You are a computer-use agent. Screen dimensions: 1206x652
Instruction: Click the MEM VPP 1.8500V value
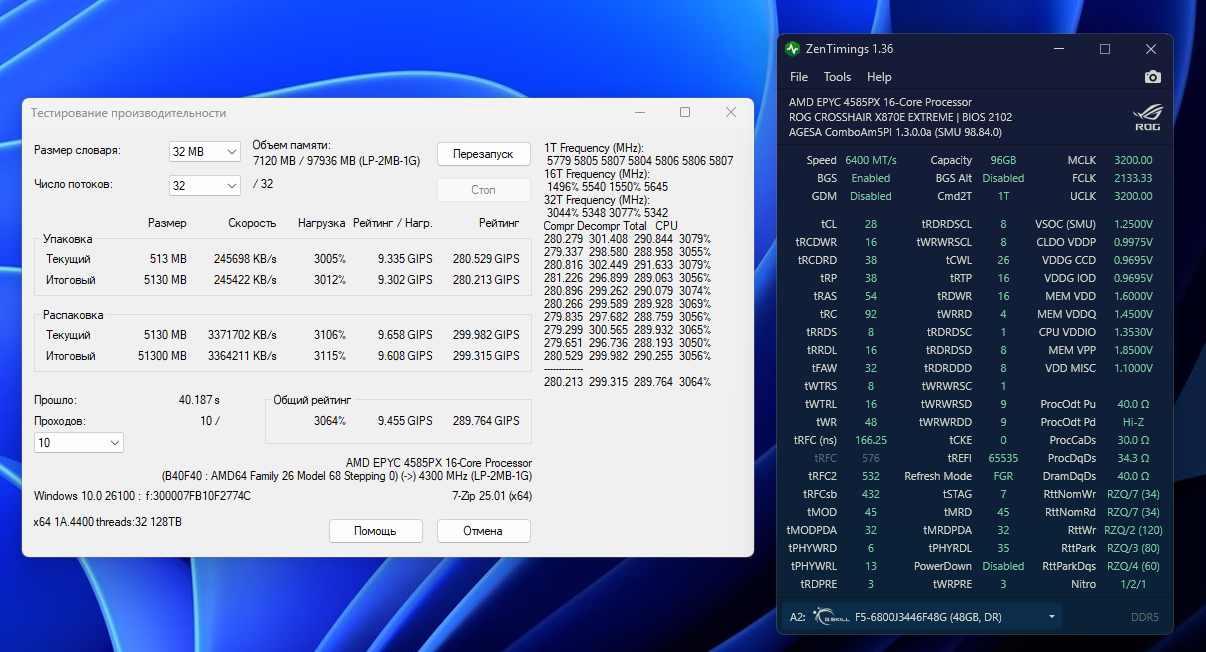1133,350
